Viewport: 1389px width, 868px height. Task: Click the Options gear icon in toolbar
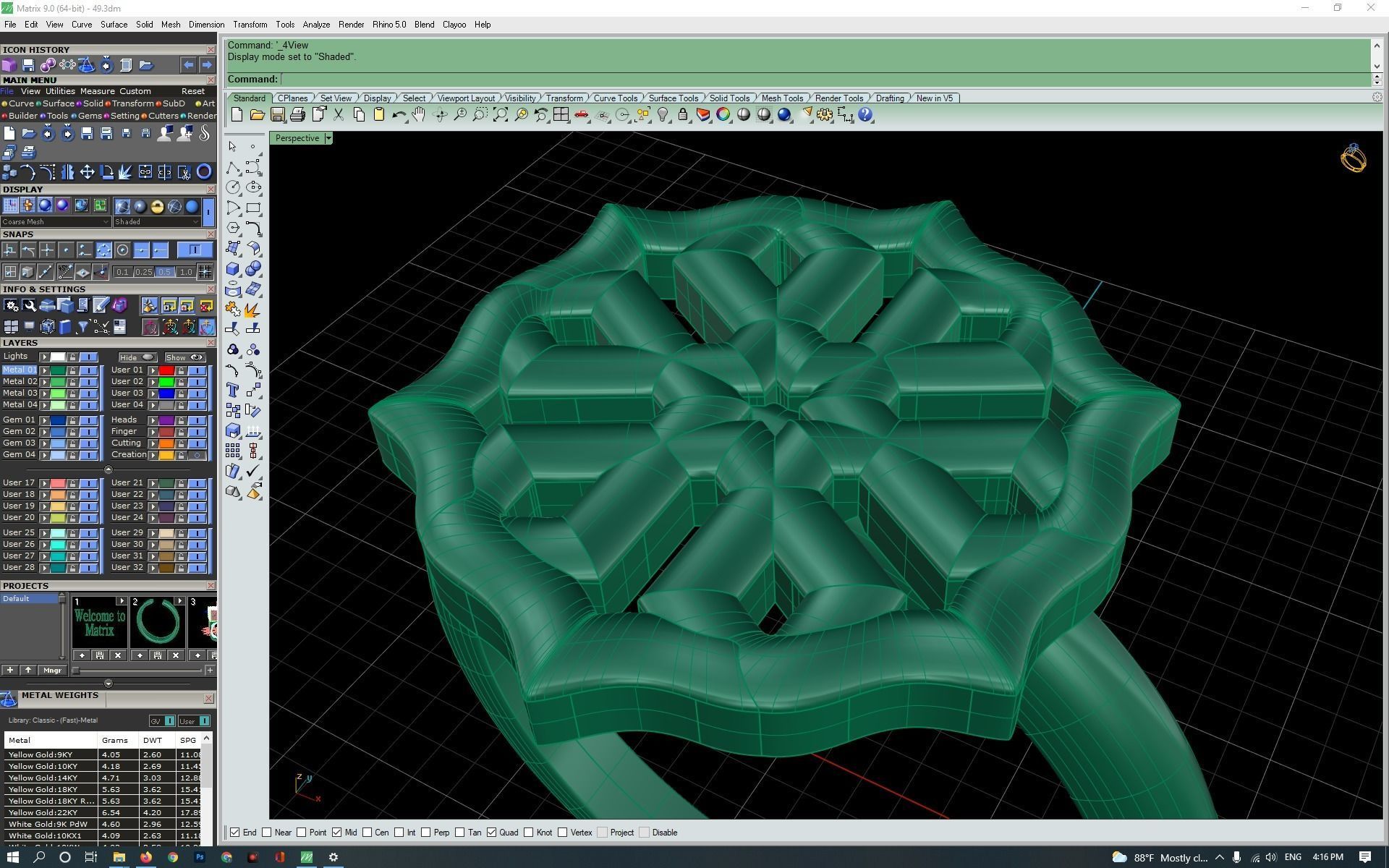[825, 114]
